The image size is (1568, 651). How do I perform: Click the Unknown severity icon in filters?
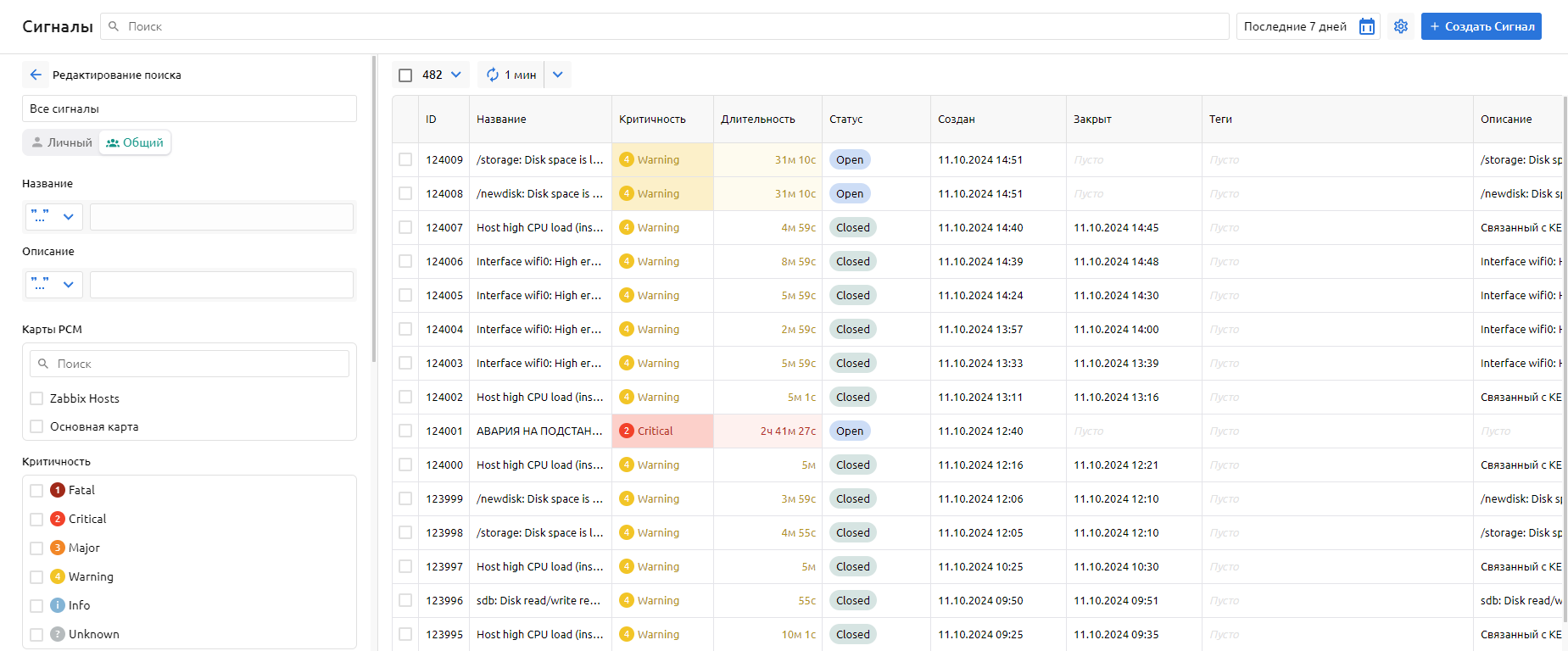click(58, 634)
